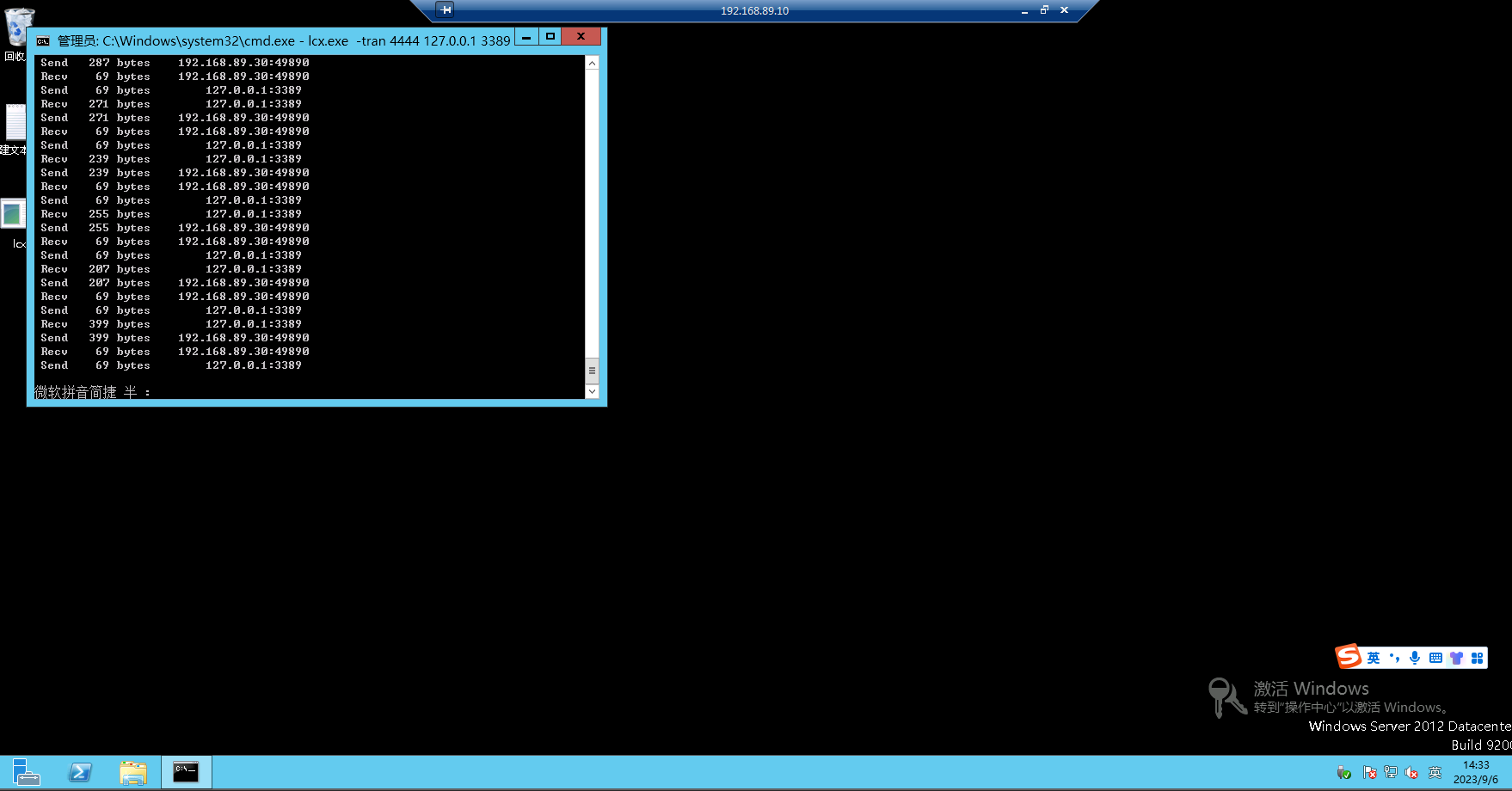Viewport: 1512px width, 791px height.
Task: Toggle Sogou Chinese/English mode button
Action: [x=1374, y=658]
